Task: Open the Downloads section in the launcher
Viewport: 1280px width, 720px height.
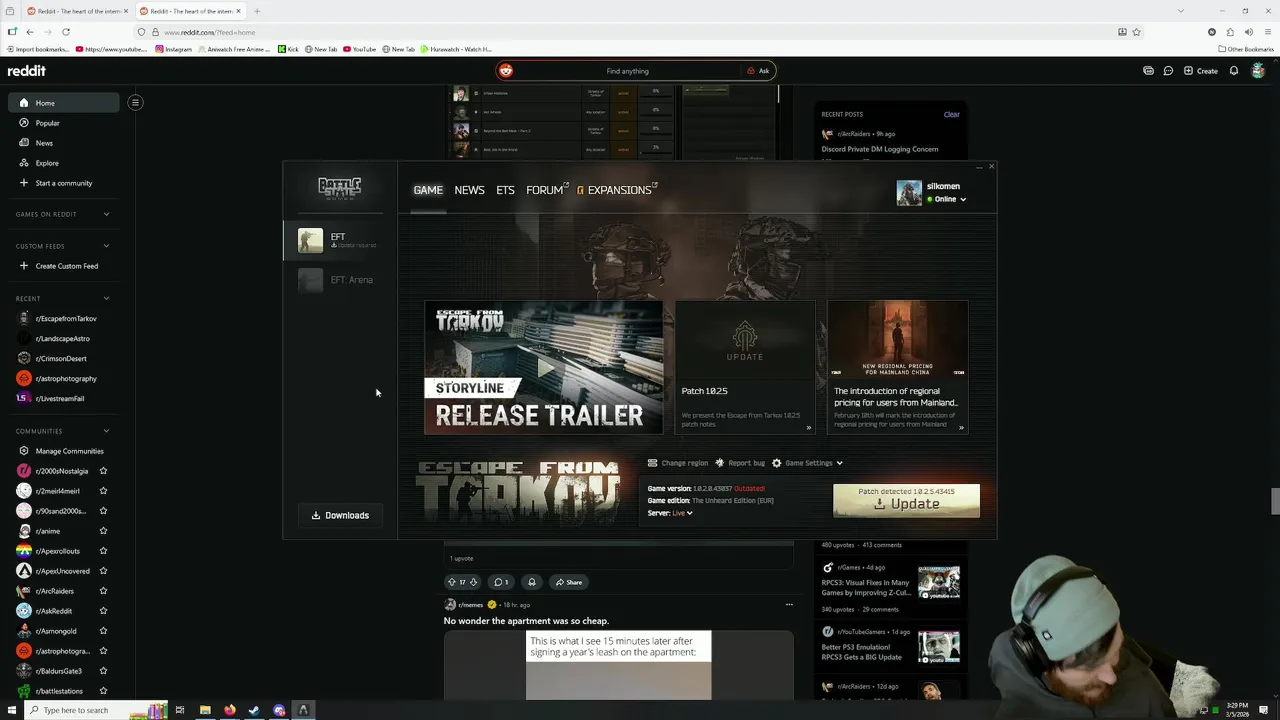Action: tap(340, 515)
